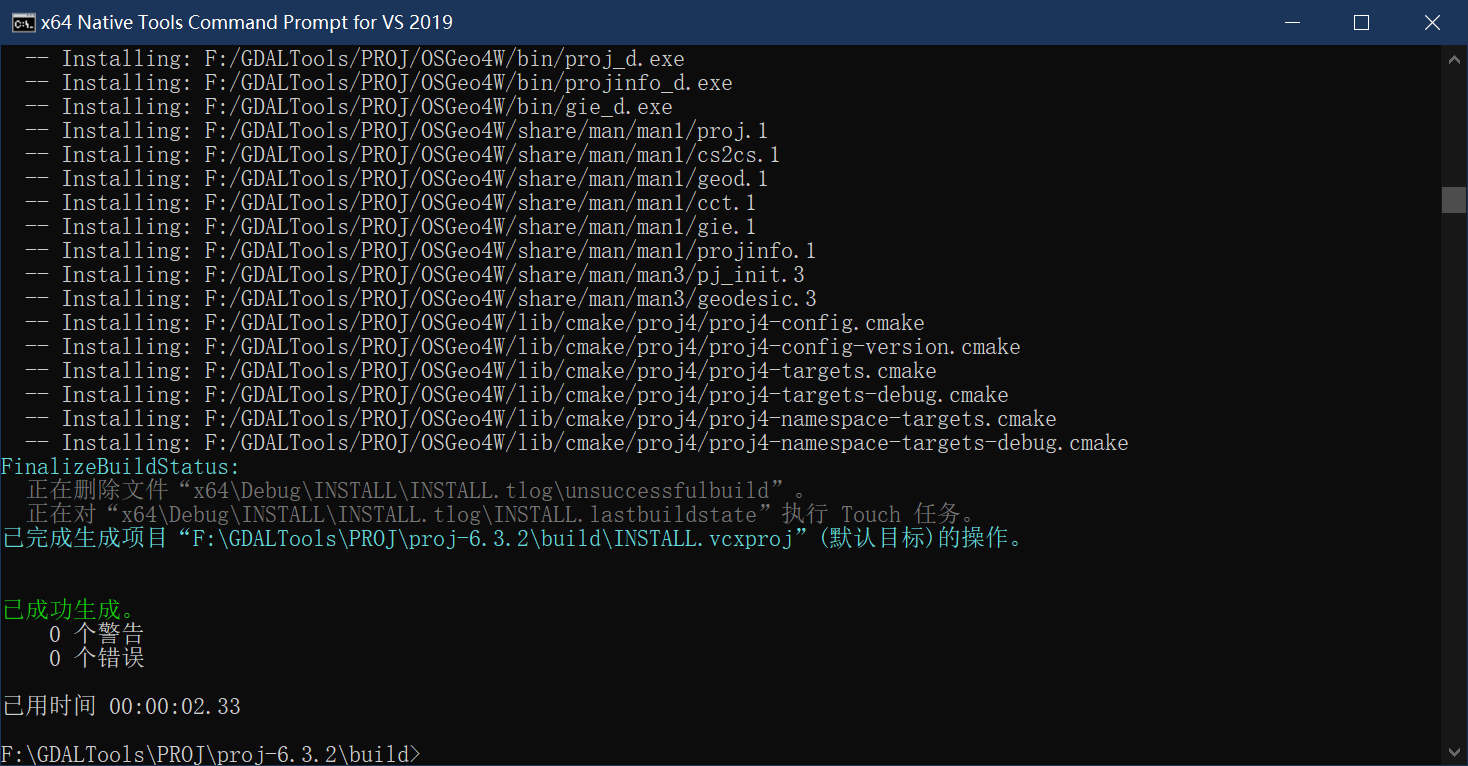Screen dimensions: 1468x766
Task: Click the line installing projinfo_d.exe
Action: pyautogui.click(x=379, y=83)
